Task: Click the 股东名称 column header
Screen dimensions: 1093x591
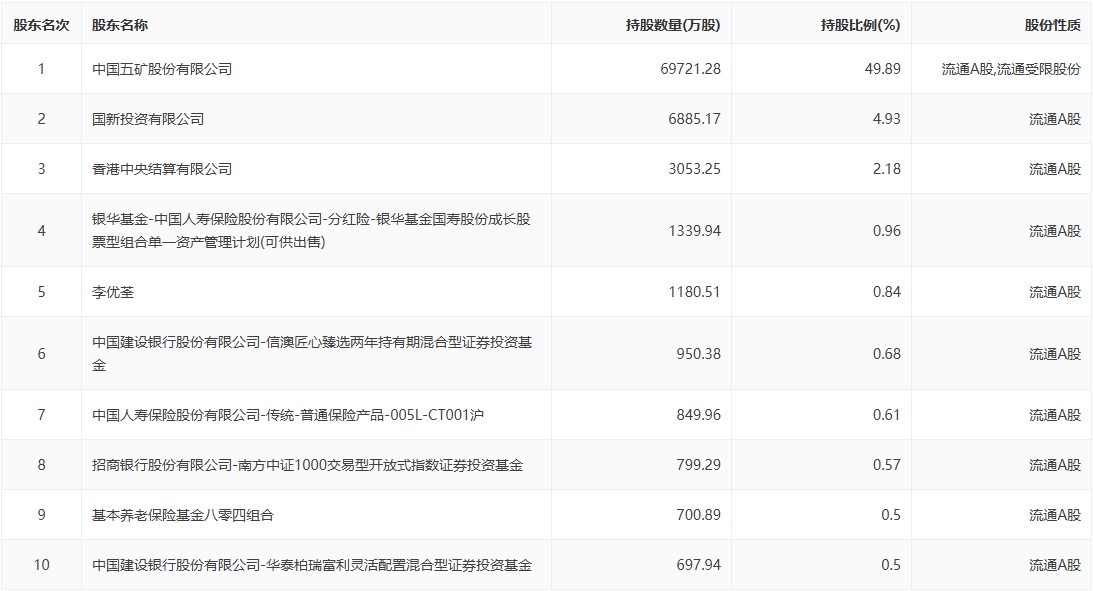Action: click(119, 25)
